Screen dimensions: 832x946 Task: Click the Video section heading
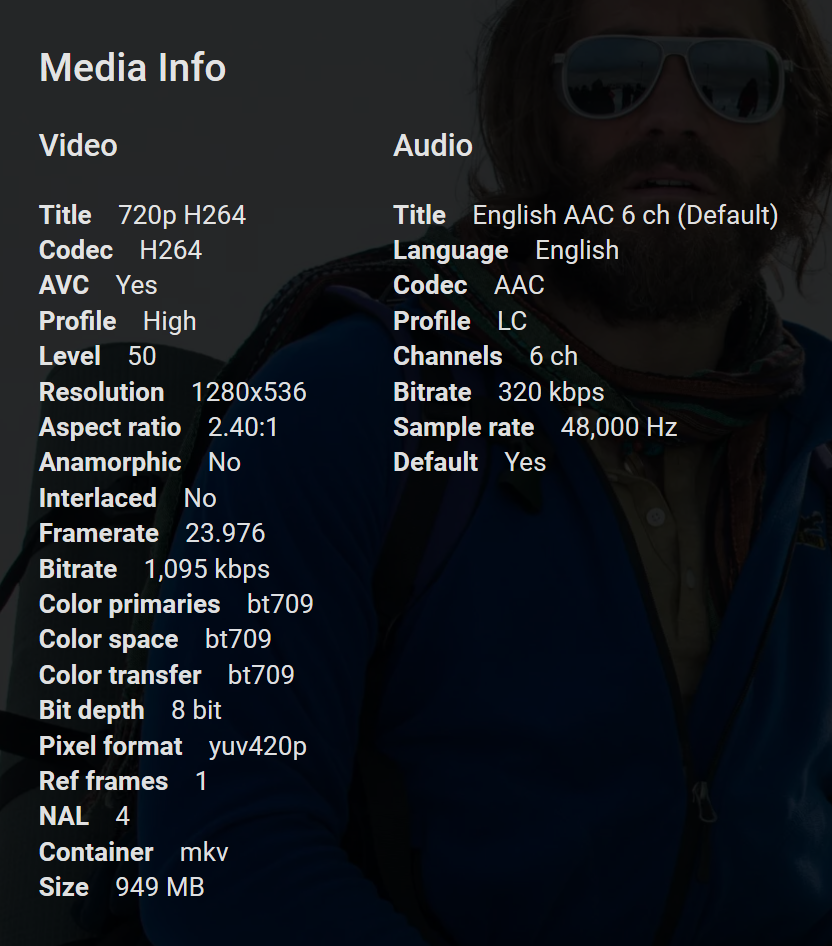(x=78, y=146)
